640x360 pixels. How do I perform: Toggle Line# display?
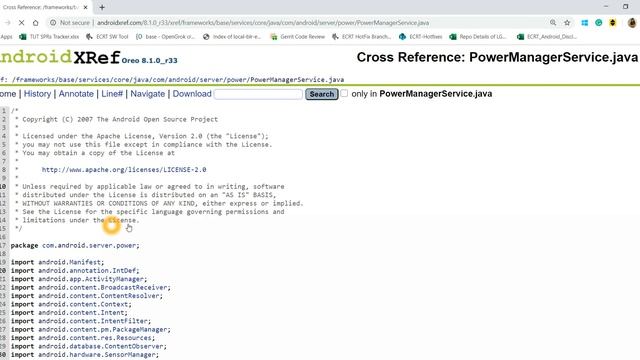point(112,94)
